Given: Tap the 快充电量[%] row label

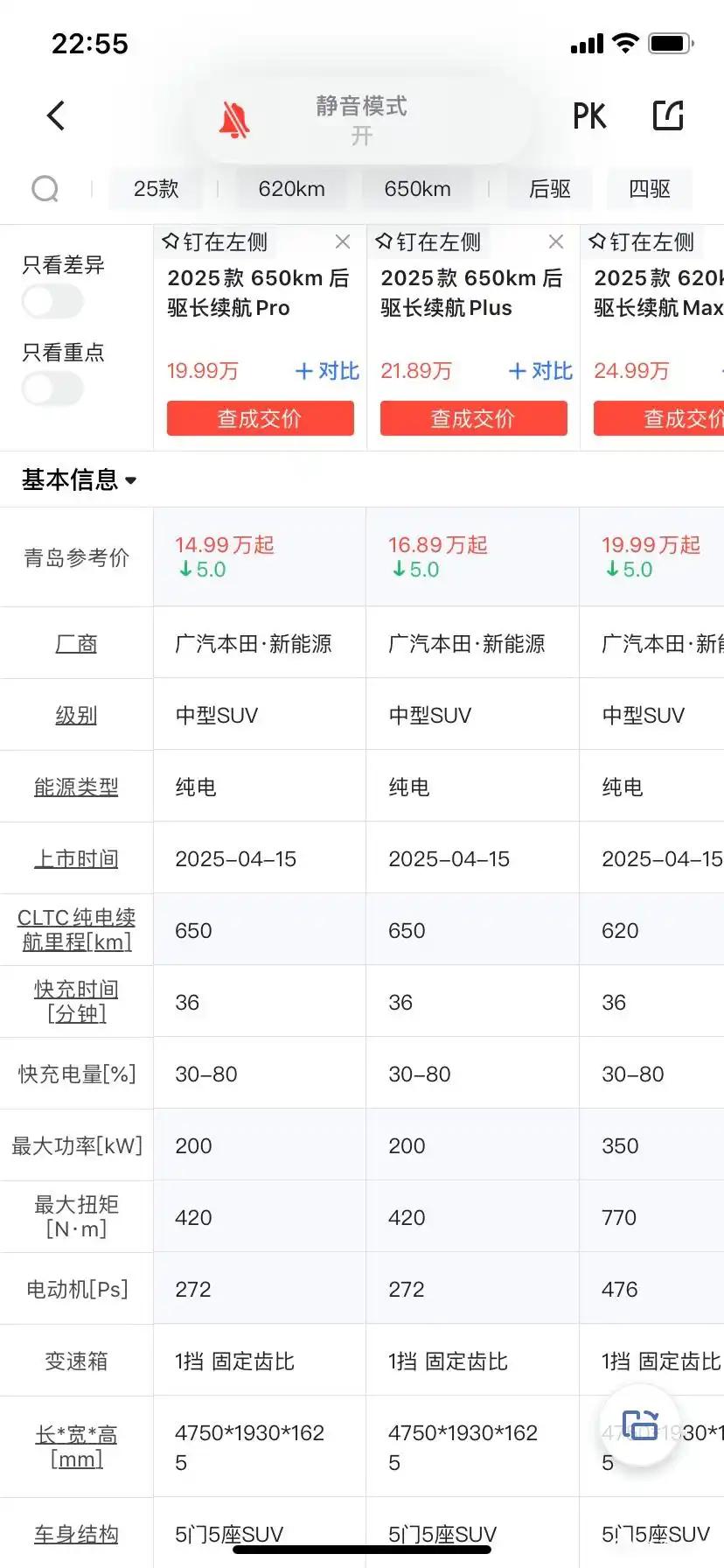Looking at the screenshot, I should pyautogui.click(x=77, y=1074).
